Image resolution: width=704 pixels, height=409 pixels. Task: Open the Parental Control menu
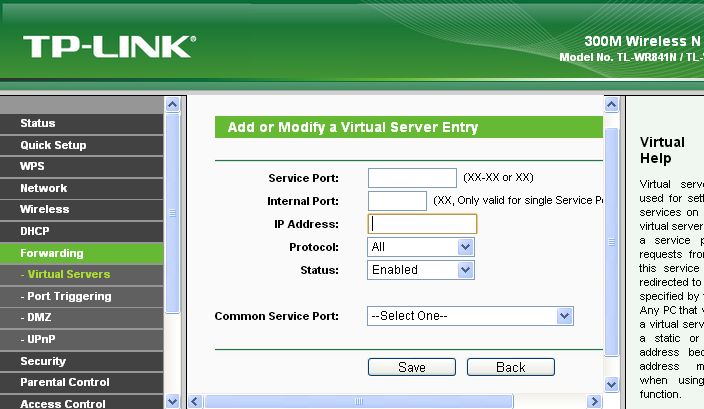click(x=81, y=383)
